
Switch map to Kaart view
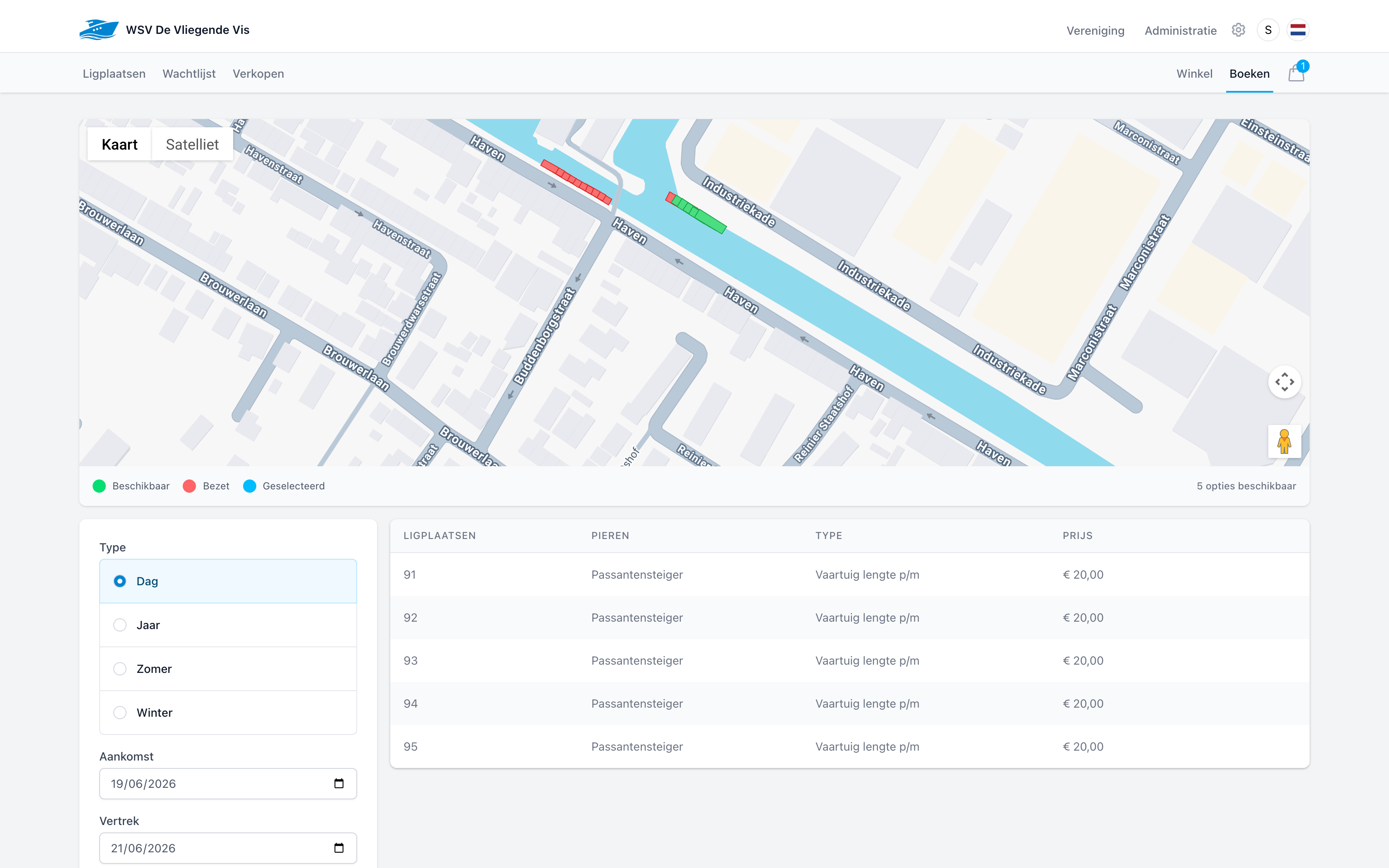pos(119,144)
